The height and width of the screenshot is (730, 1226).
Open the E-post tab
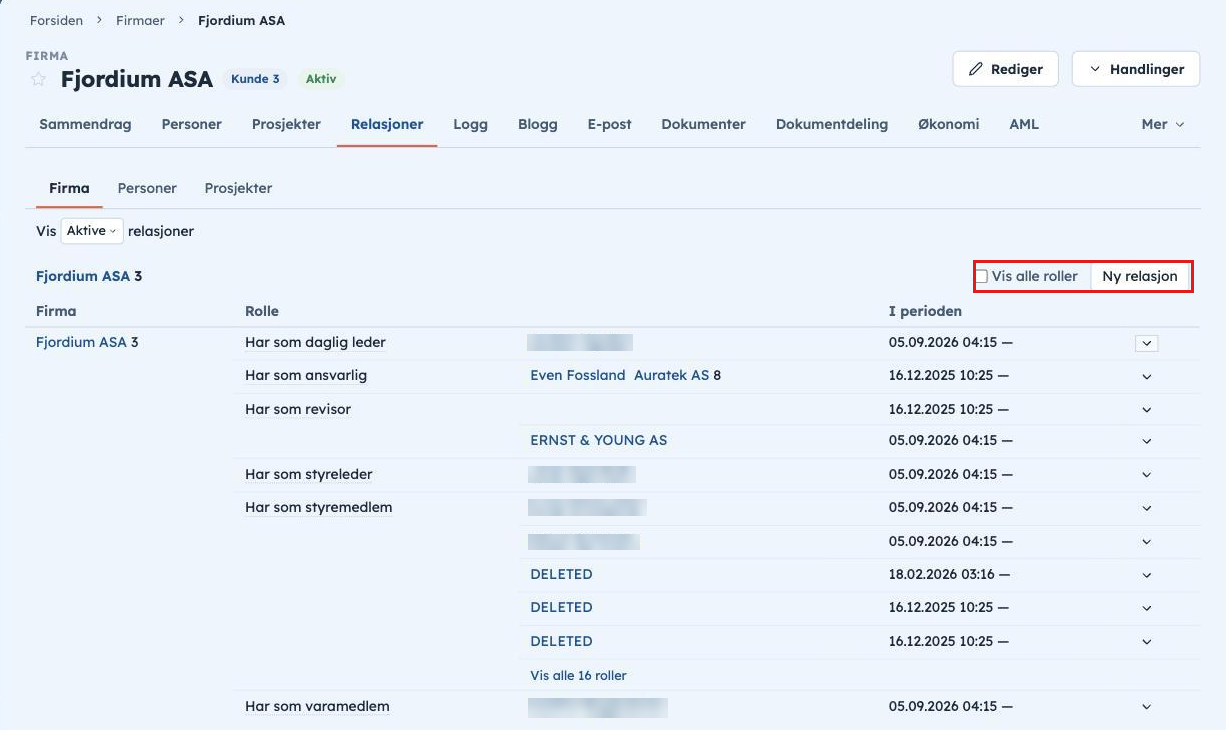coord(610,124)
